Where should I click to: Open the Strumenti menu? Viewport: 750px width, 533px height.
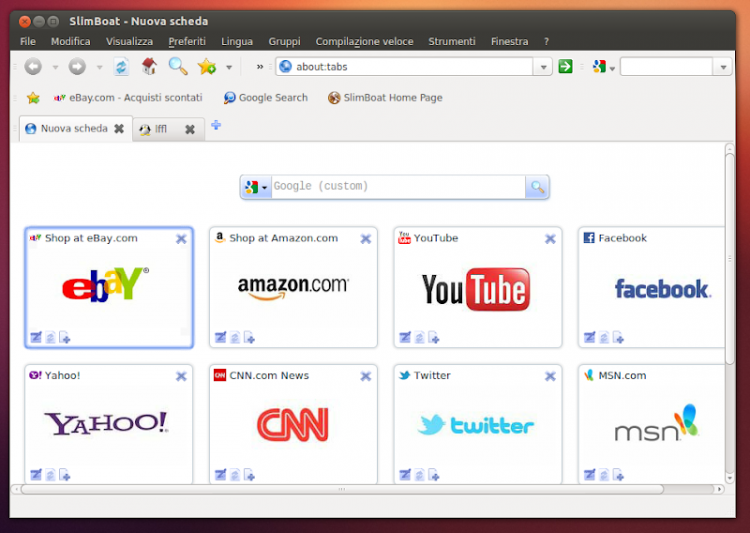[452, 42]
